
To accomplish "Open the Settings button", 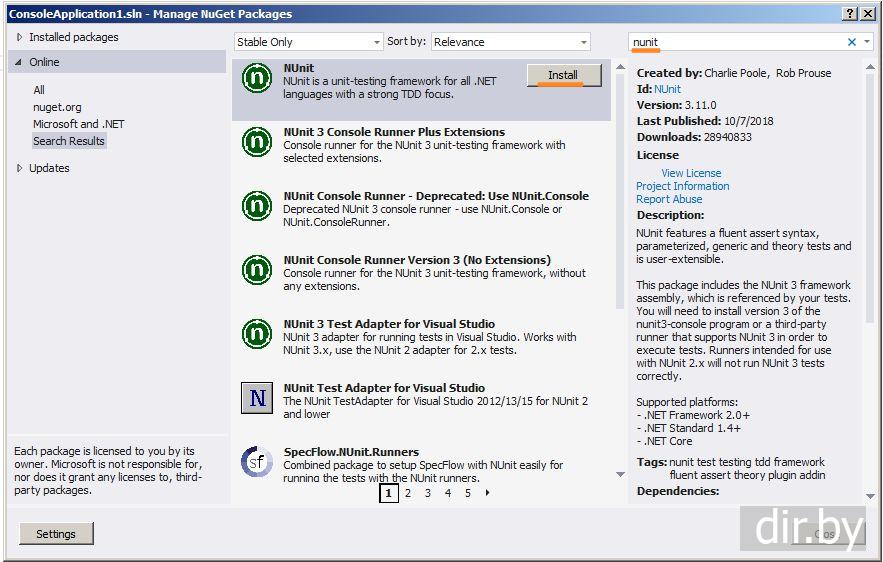I will [56, 534].
